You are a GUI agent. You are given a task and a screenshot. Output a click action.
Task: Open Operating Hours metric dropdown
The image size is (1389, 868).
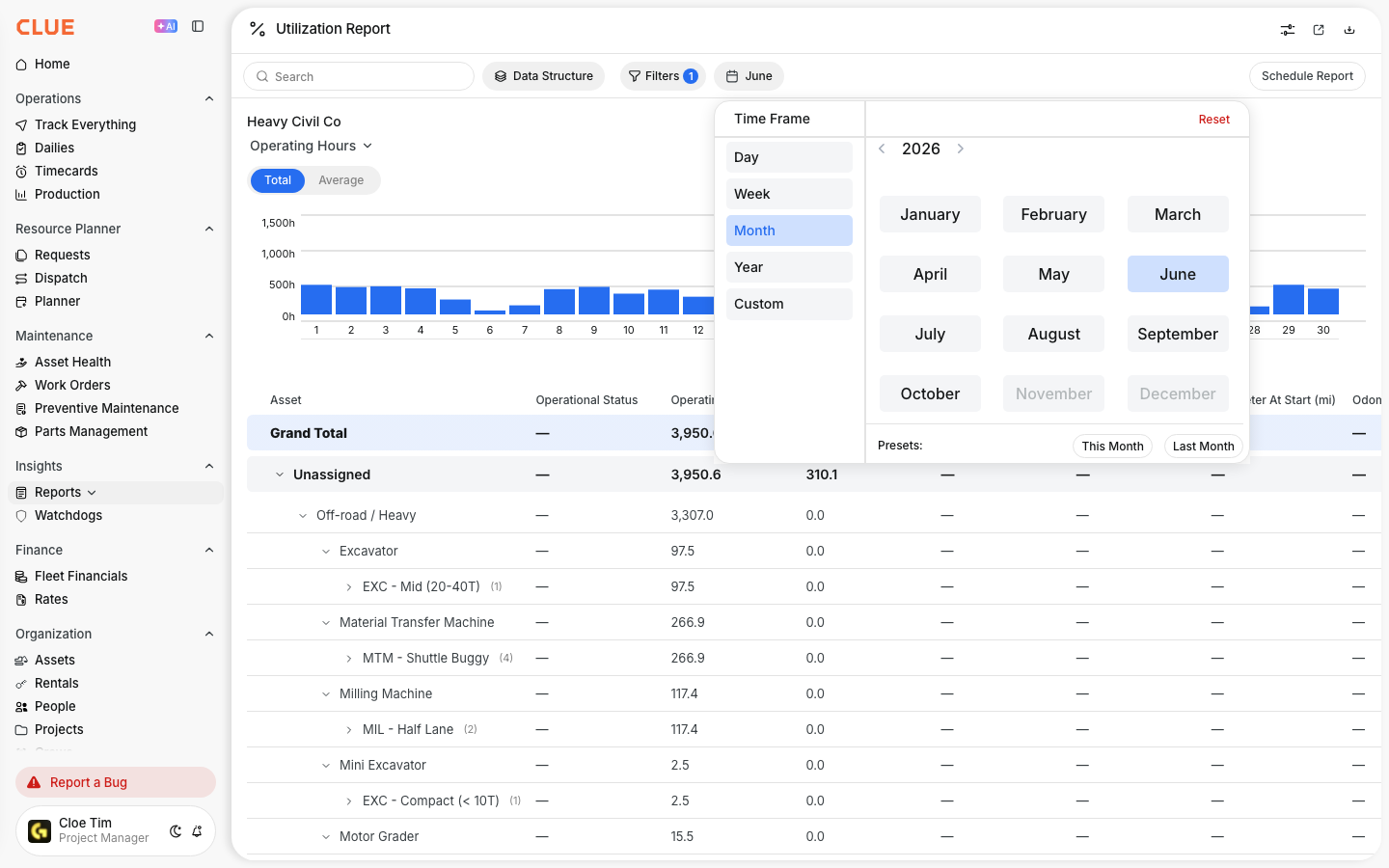pos(311,146)
